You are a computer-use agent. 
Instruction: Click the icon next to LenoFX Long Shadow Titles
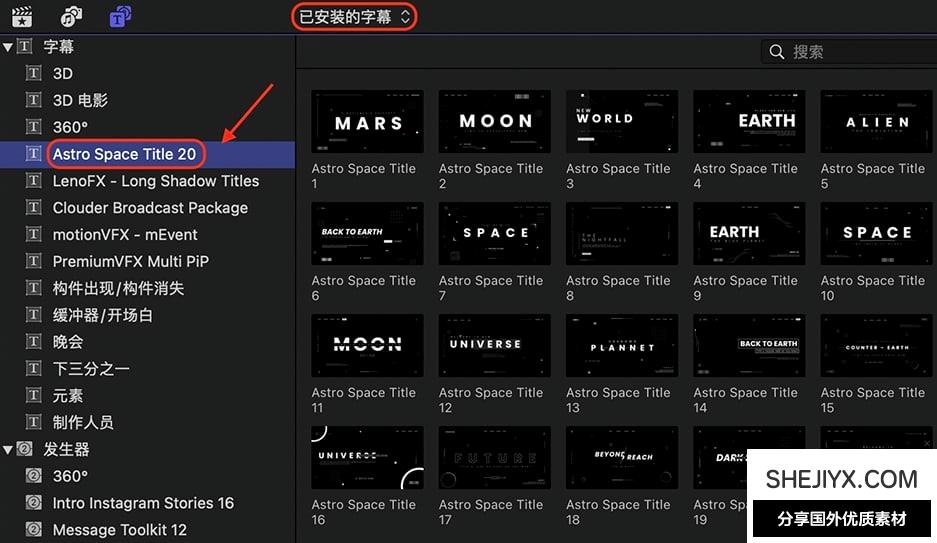[34, 181]
